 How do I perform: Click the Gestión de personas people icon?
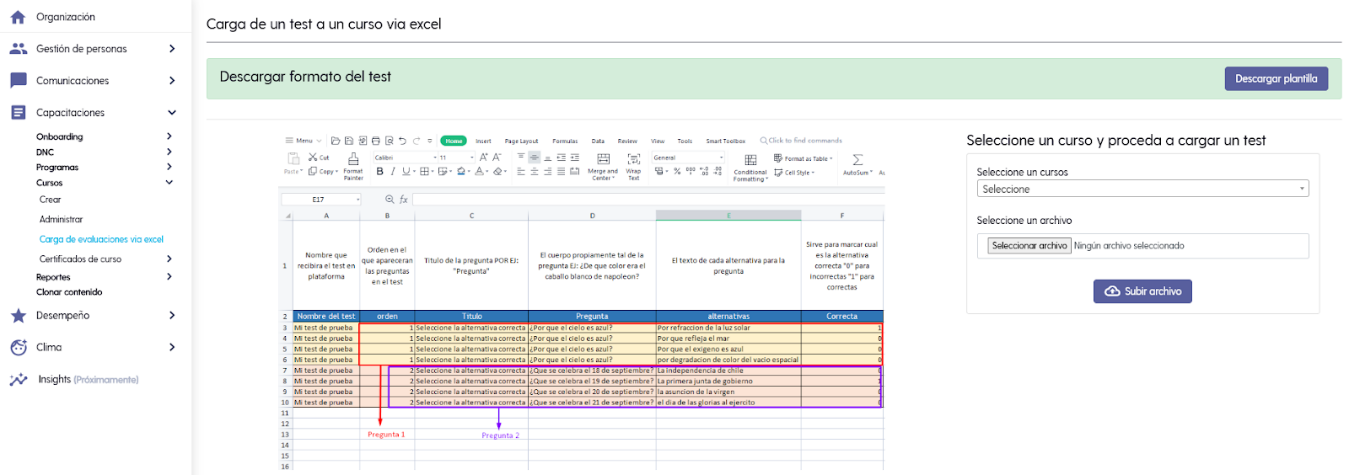pos(18,49)
